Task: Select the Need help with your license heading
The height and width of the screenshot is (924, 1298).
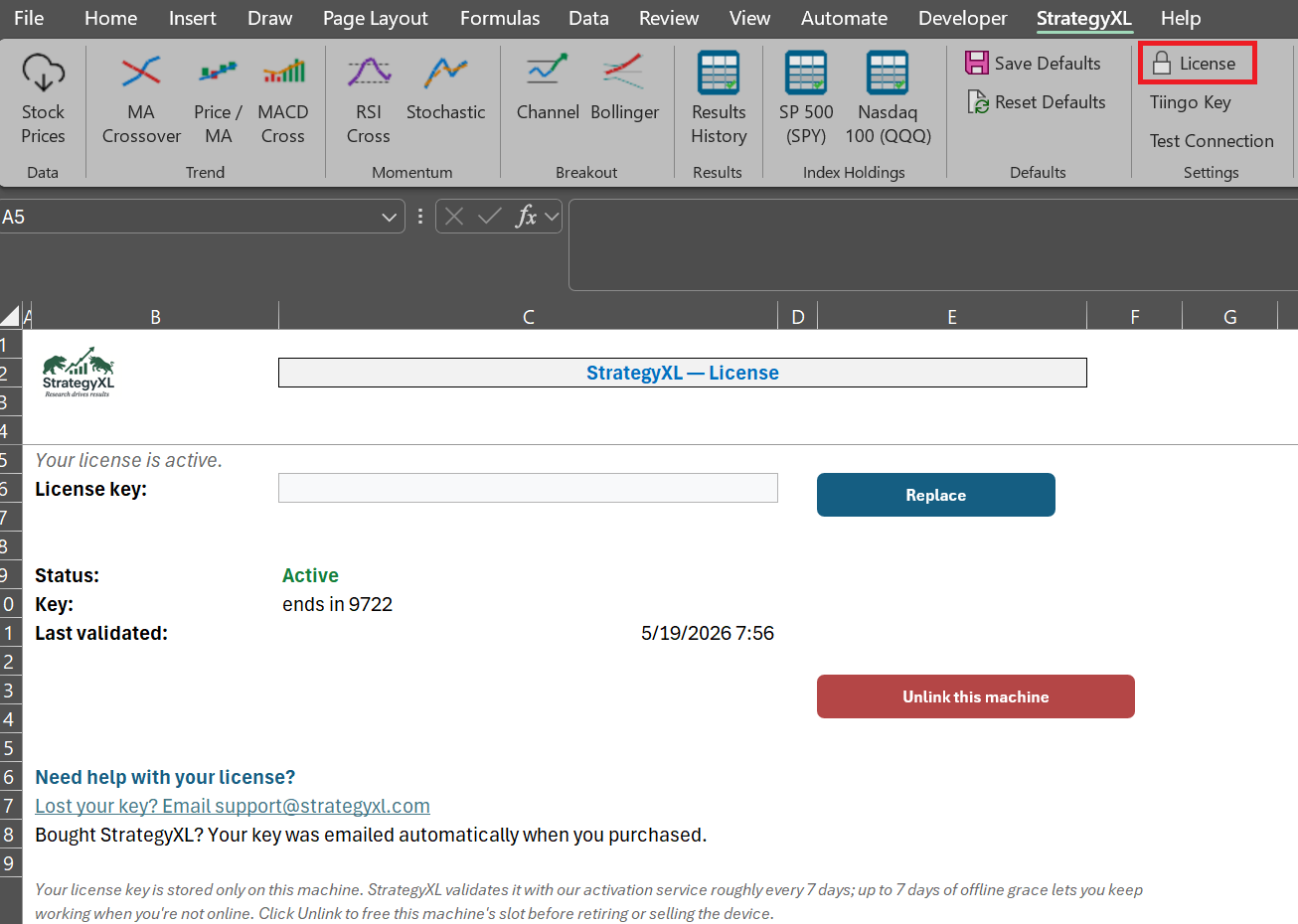Action: point(165,777)
